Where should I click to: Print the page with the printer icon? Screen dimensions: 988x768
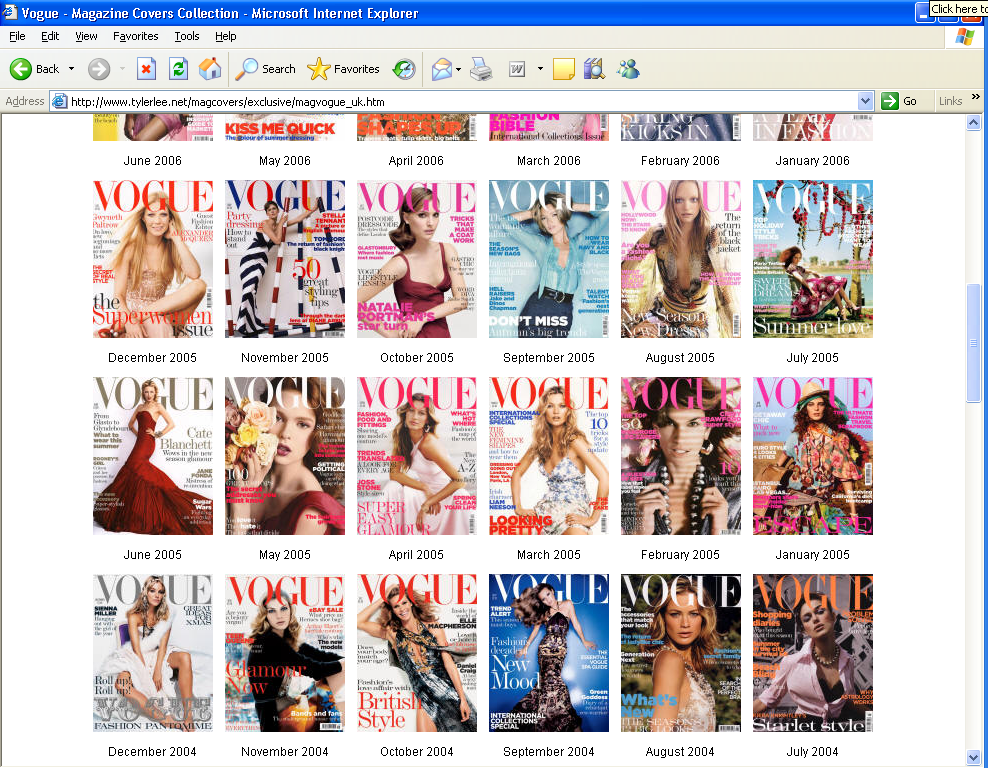tap(481, 69)
